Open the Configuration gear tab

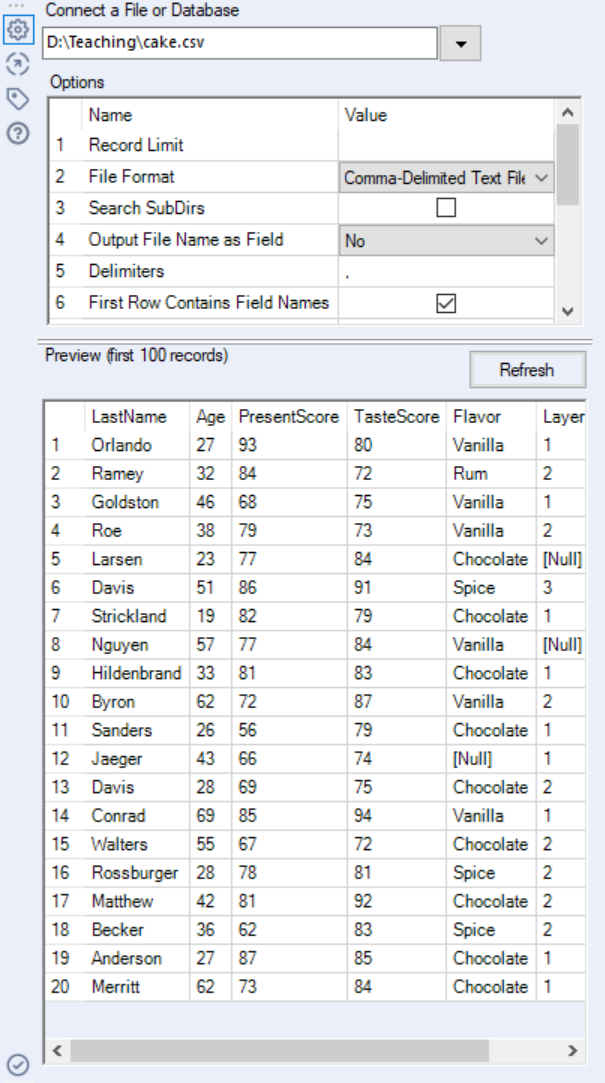coord(16,30)
